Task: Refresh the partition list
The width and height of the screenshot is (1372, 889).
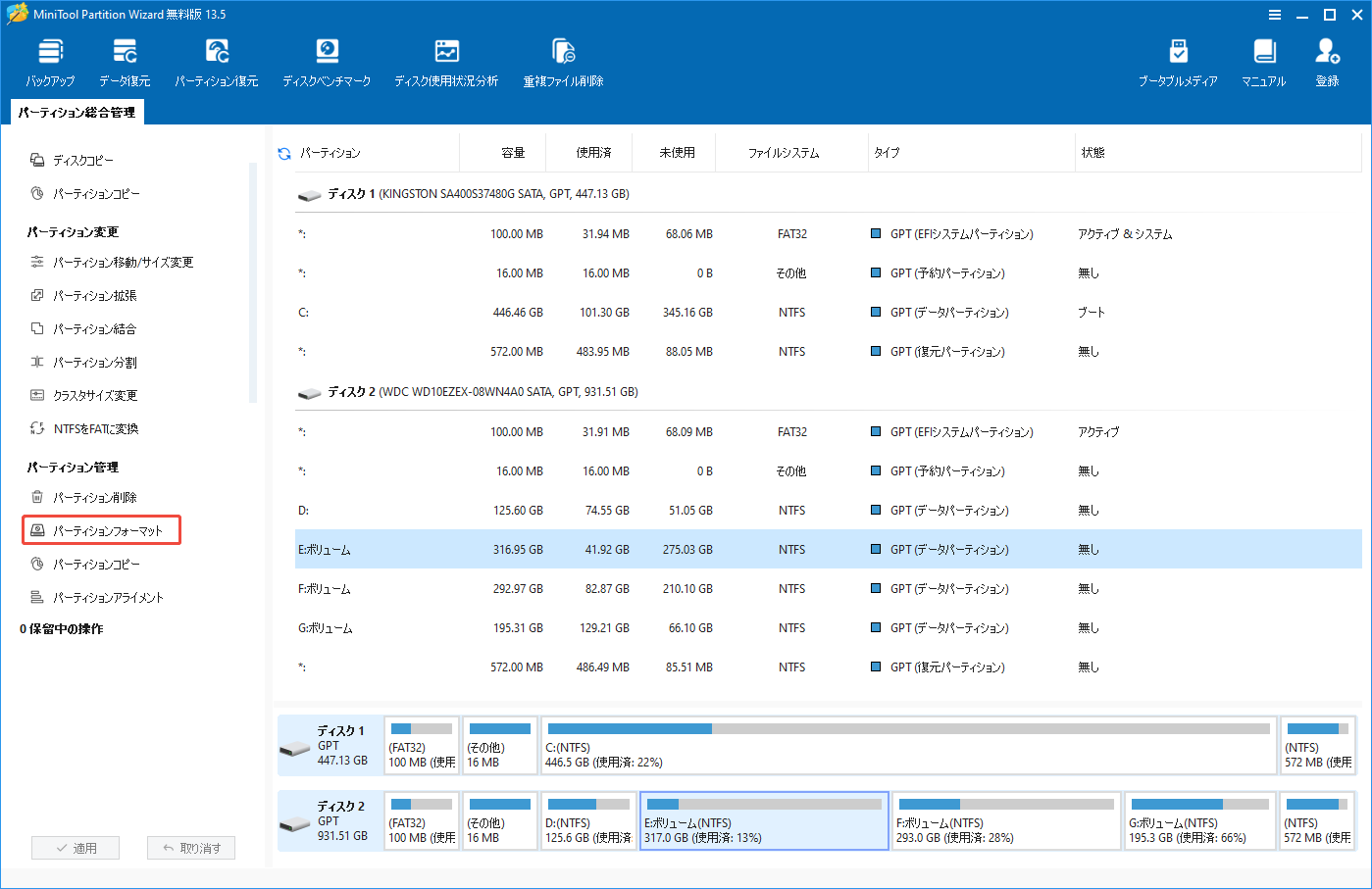Action: click(x=282, y=152)
